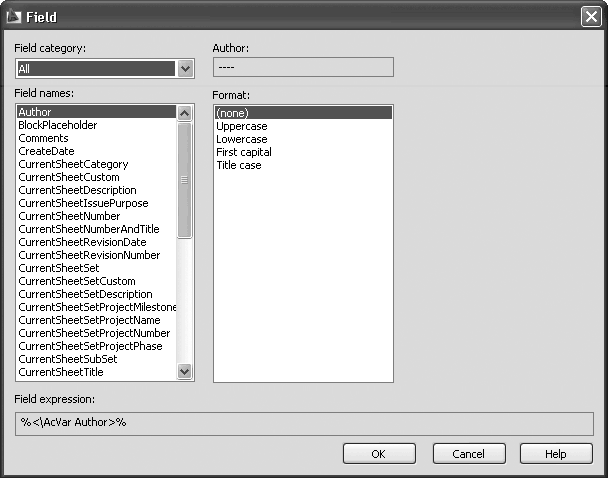Select Uppercase format
Viewport: 608px width, 478px height.
241,126
